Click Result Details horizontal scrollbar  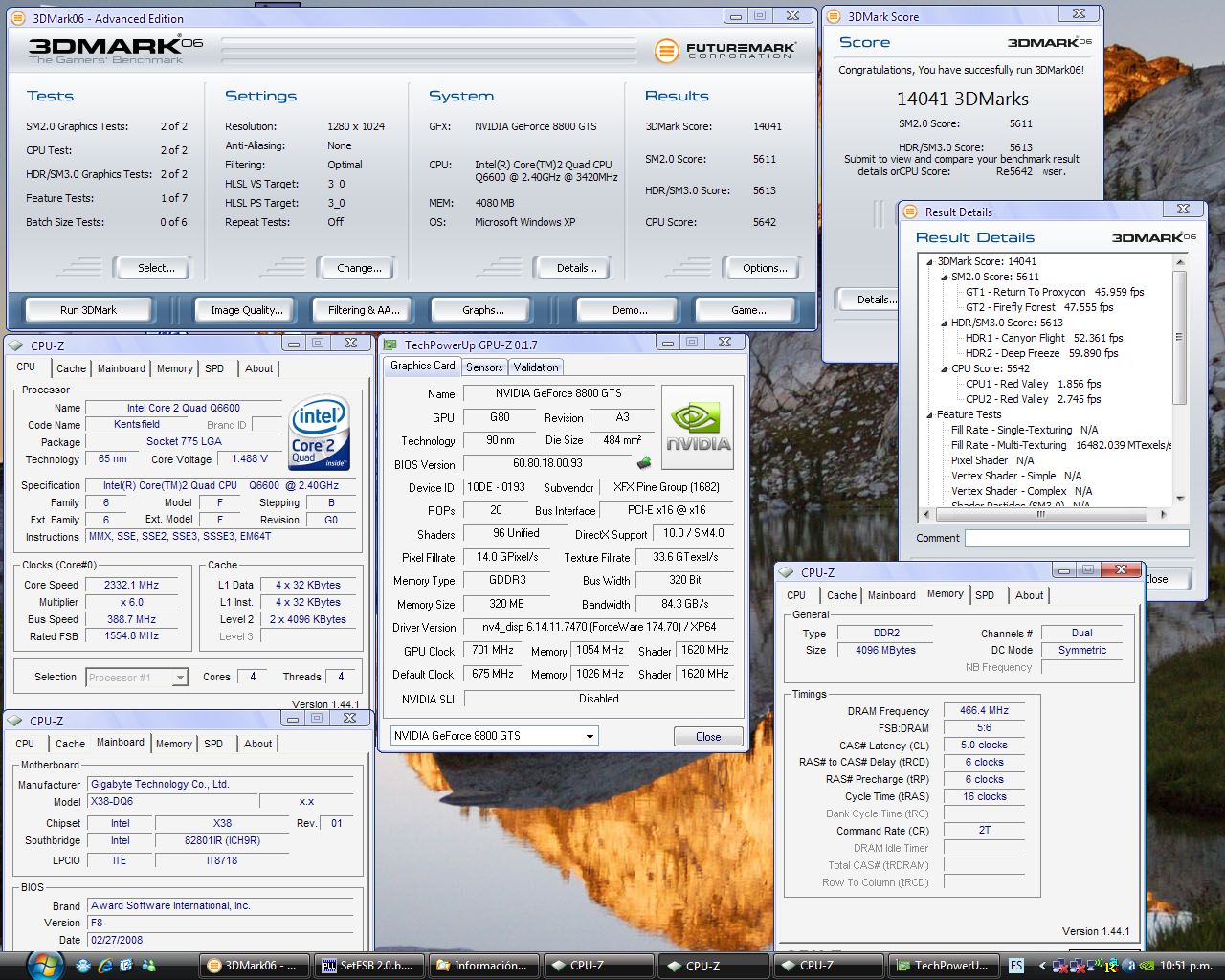(x=1040, y=514)
